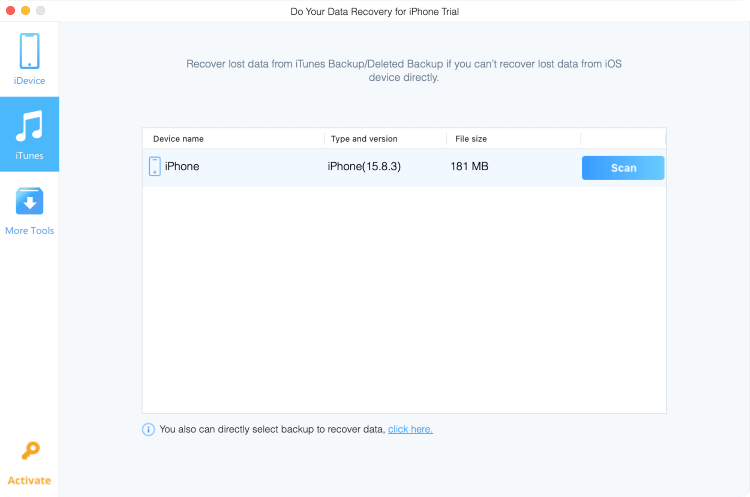
Task: Sort by Type and version column
Action: pos(364,139)
